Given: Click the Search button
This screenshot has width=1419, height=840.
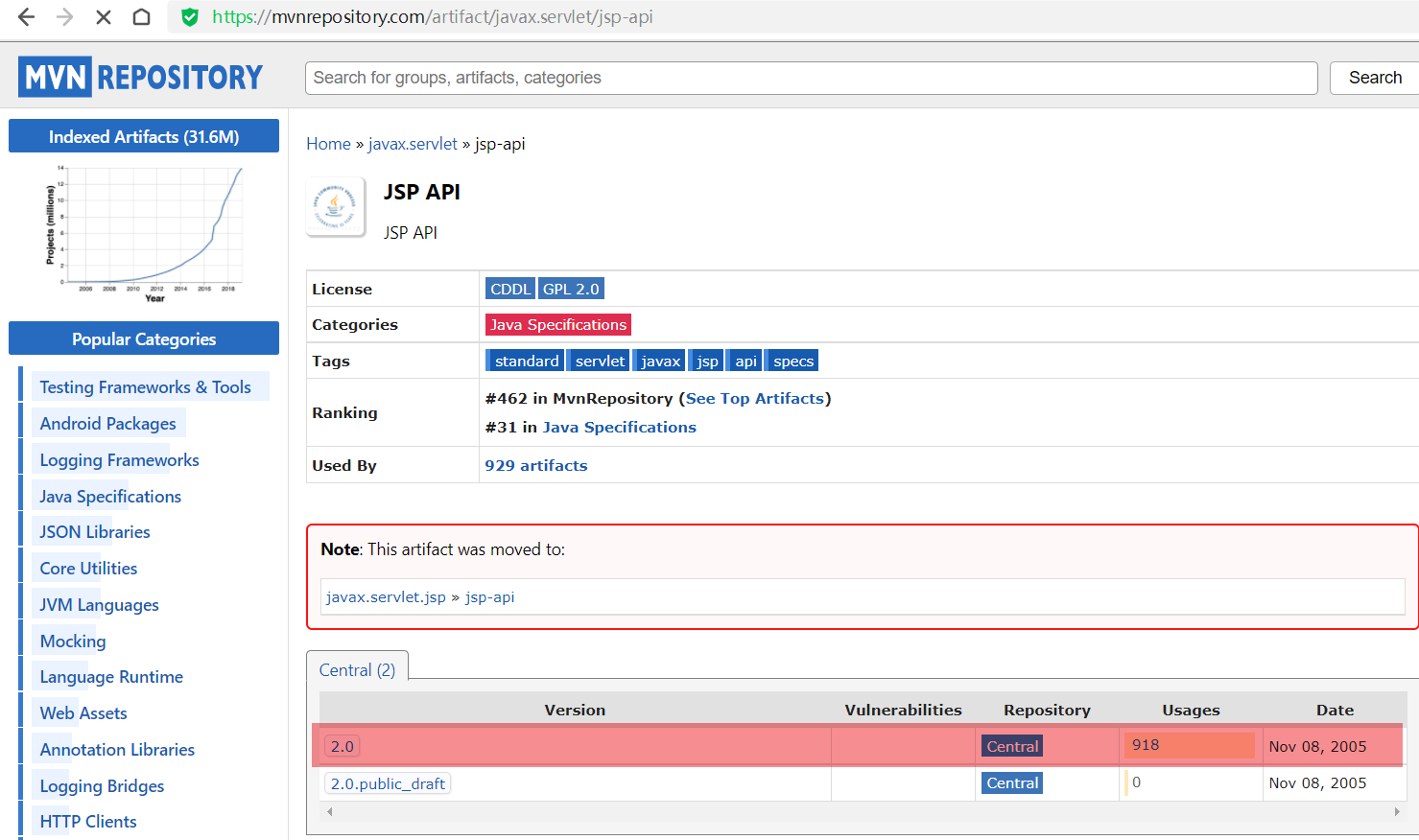Looking at the screenshot, I should (x=1375, y=78).
